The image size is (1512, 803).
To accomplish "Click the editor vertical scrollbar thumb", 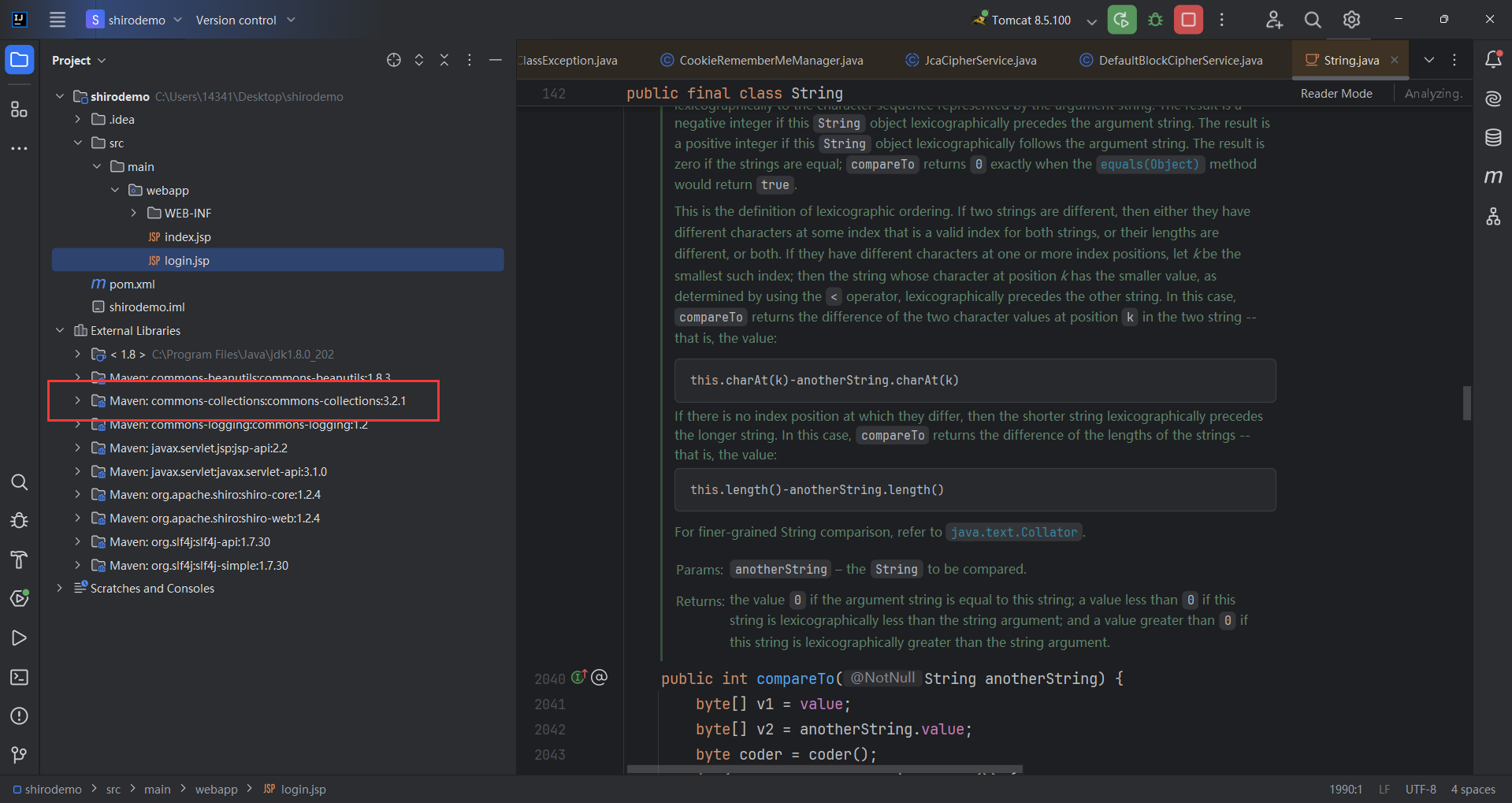I will pyautogui.click(x=1467, y=403).
